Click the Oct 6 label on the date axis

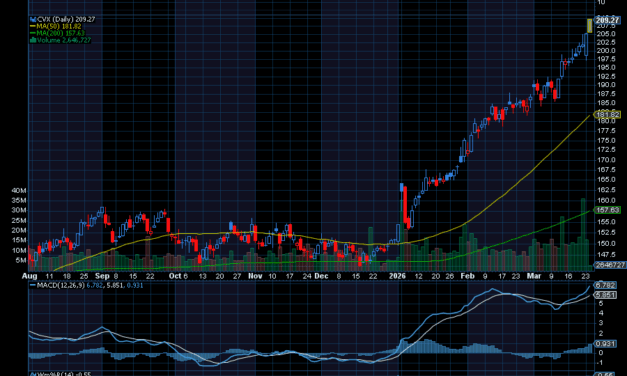[x=178, y=276]
